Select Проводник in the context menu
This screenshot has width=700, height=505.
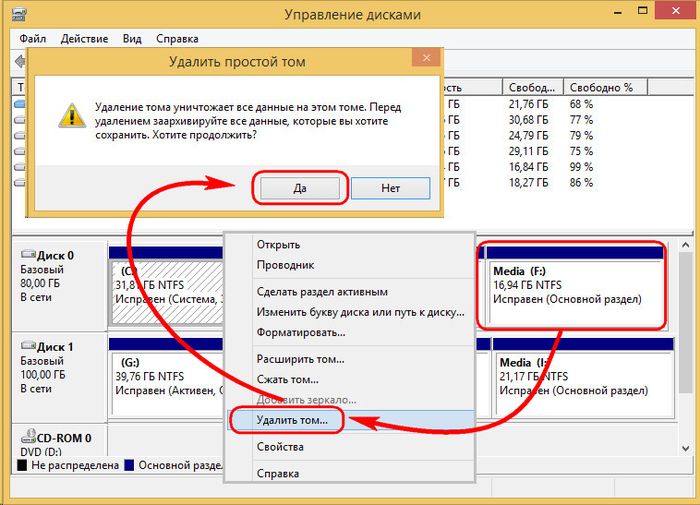click(x=285, y=265)
